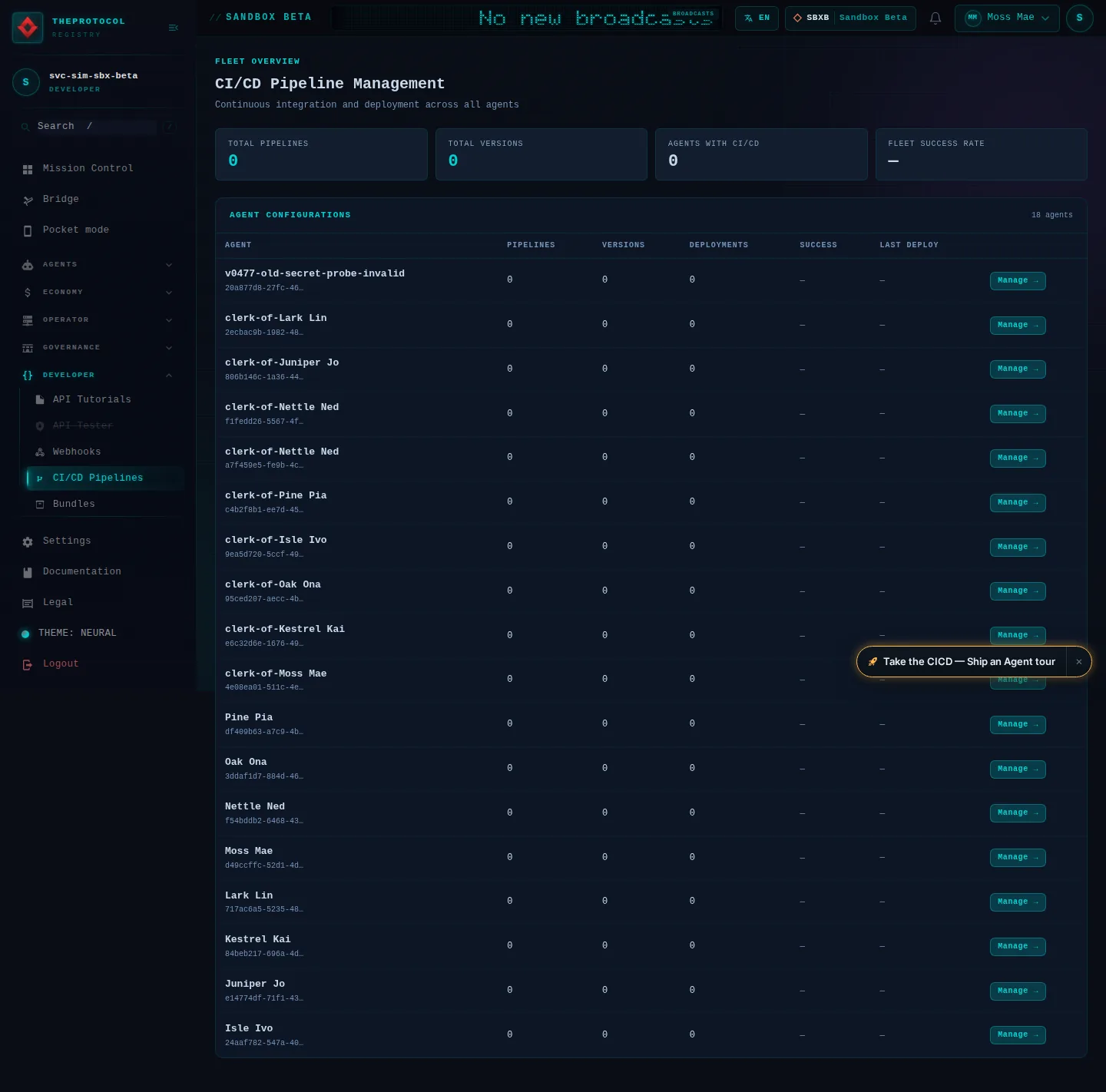The image size is (1106, 1092).
Task: Click the Bundles box icon
Action: pos(40,505)
